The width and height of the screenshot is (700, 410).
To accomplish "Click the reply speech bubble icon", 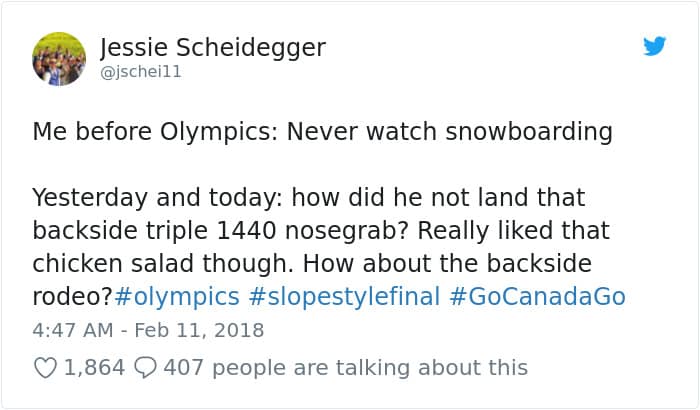I will pos(145,368).
